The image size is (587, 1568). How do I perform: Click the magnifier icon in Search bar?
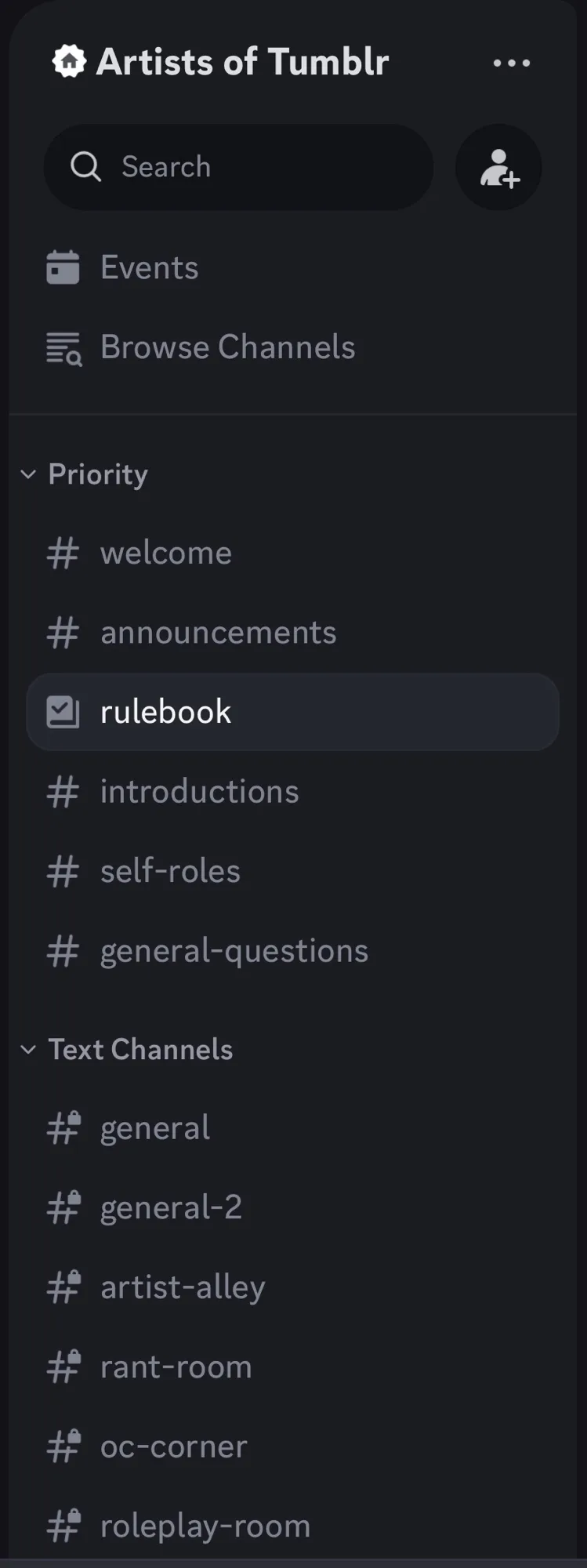(86, 167)
